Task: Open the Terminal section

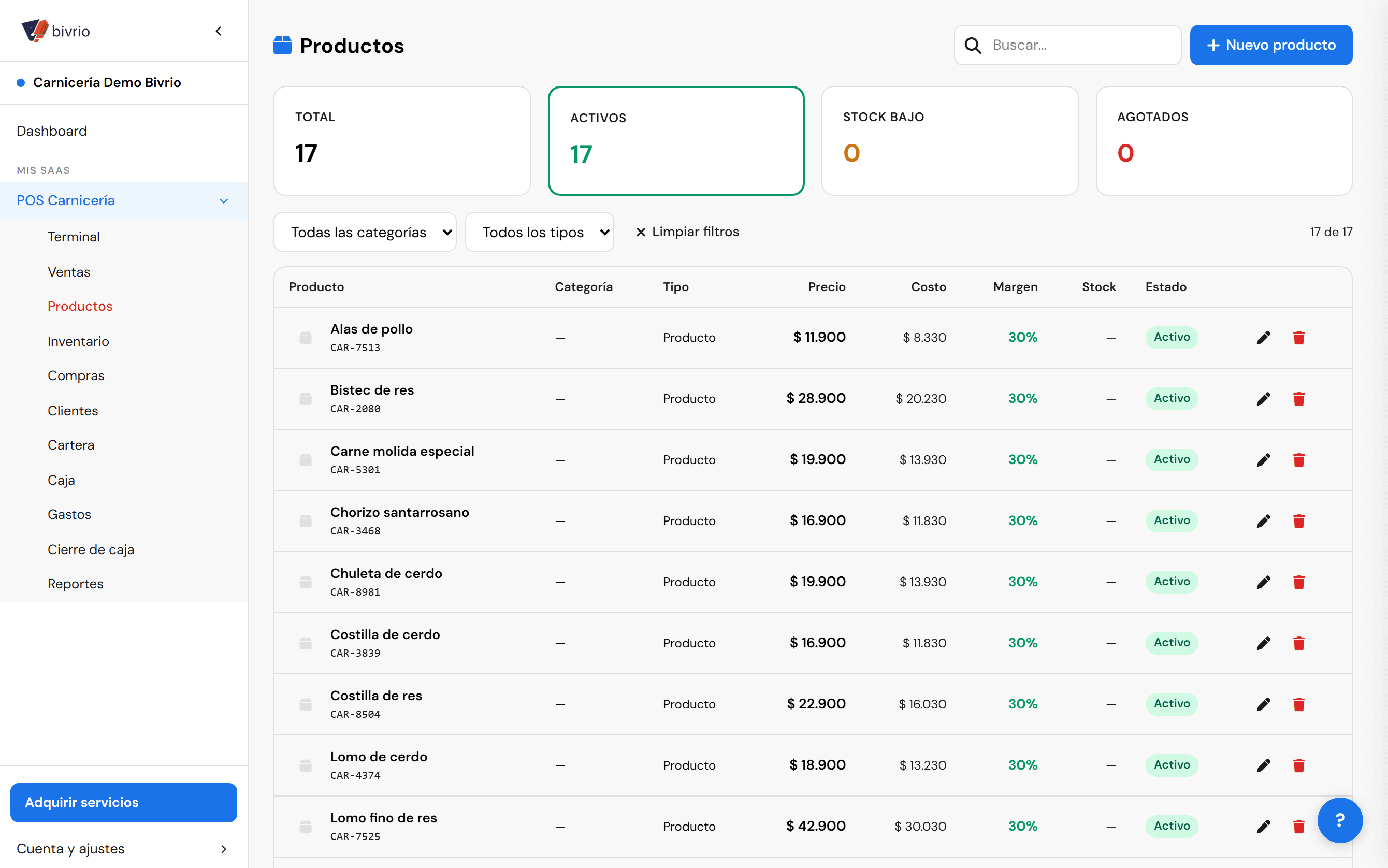Action: click(74, 237)
